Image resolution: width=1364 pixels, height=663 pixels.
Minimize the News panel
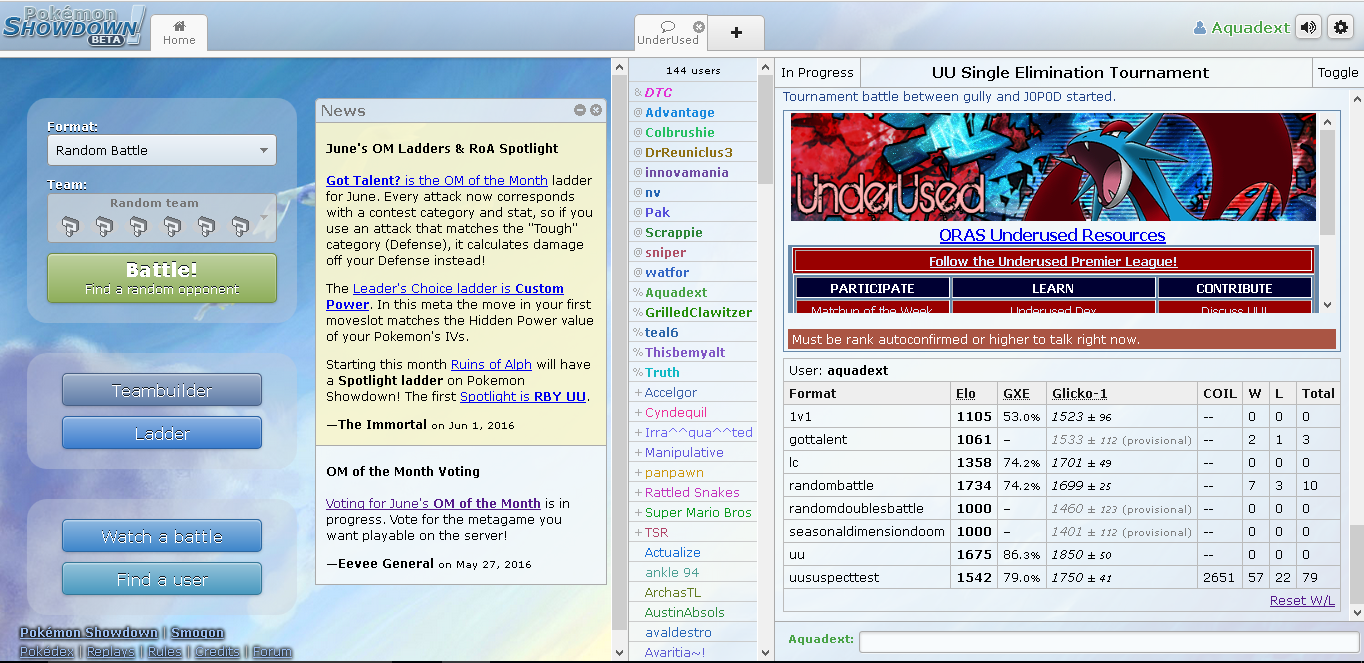[580, 110]
